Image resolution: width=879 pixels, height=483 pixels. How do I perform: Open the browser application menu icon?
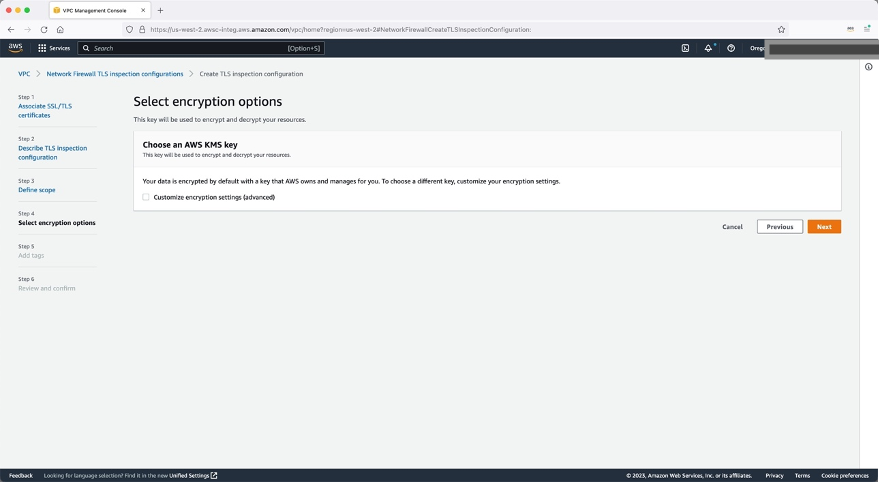[867, 29]
